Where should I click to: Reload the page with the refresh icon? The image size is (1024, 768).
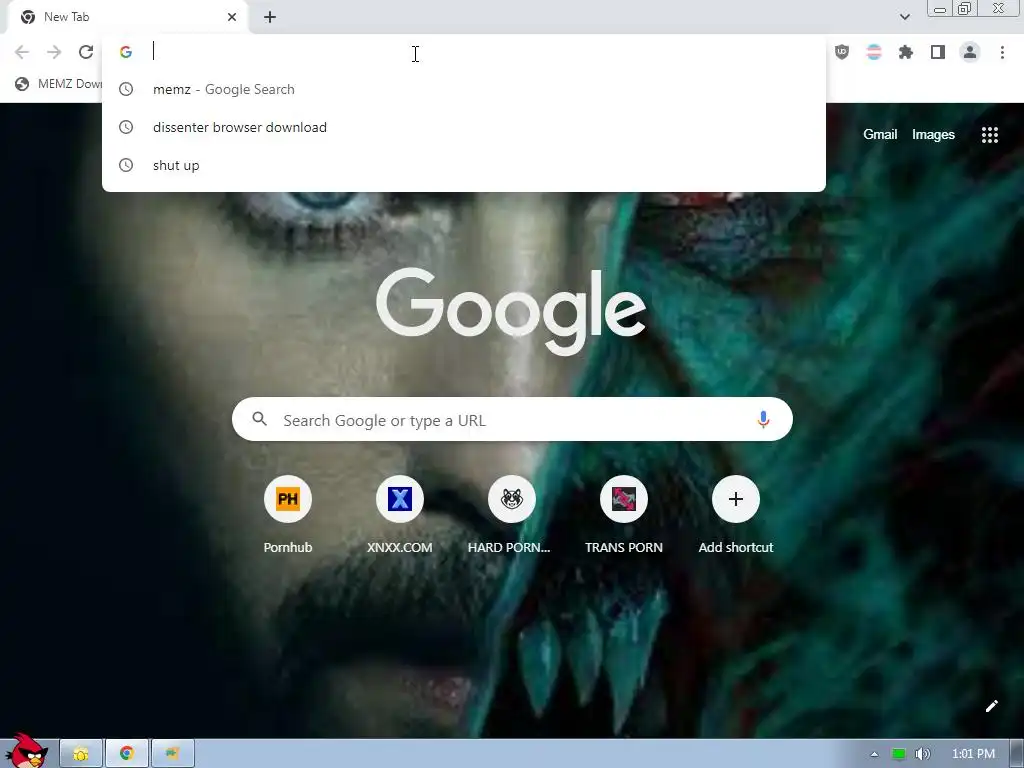[x=86, y=52]
